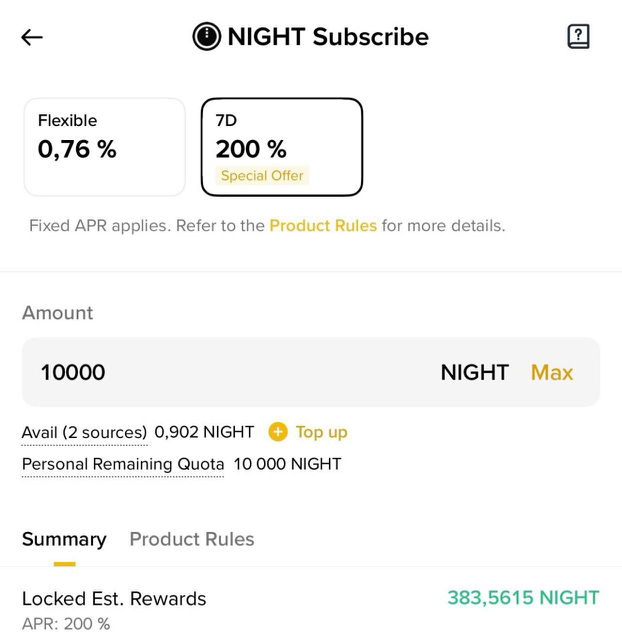This screenshot has width=622, height=640.
Task: Click the NIGHT Subscribe page title
Action: [328, 37]
